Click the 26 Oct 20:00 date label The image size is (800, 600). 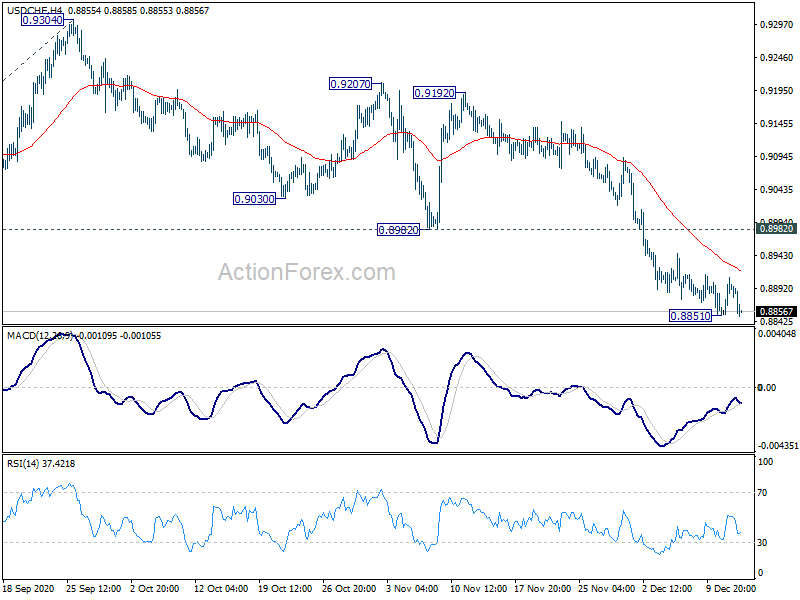(349, 589)
